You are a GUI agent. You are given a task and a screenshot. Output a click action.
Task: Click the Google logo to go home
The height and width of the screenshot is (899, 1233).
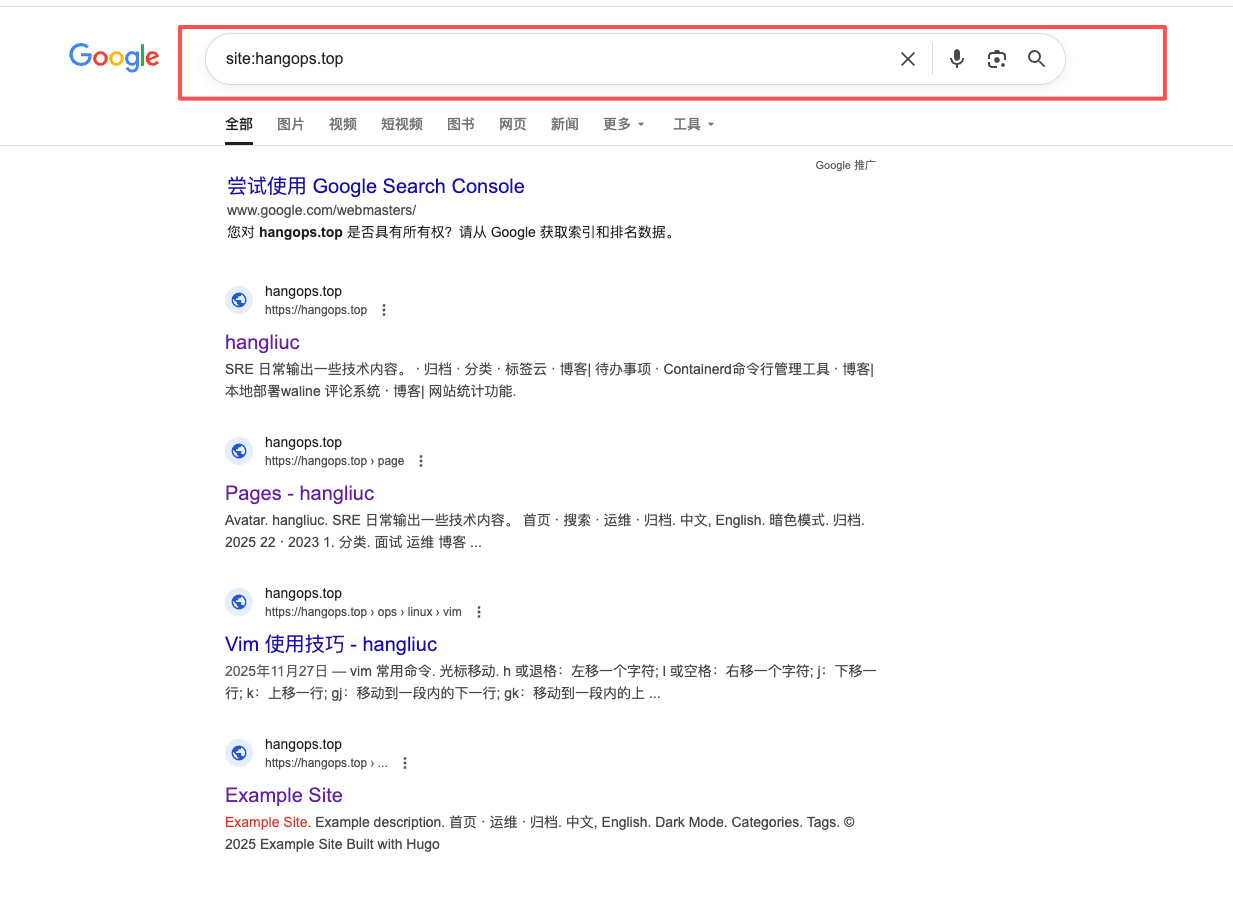pyautogui.click(x=113, y=58)
